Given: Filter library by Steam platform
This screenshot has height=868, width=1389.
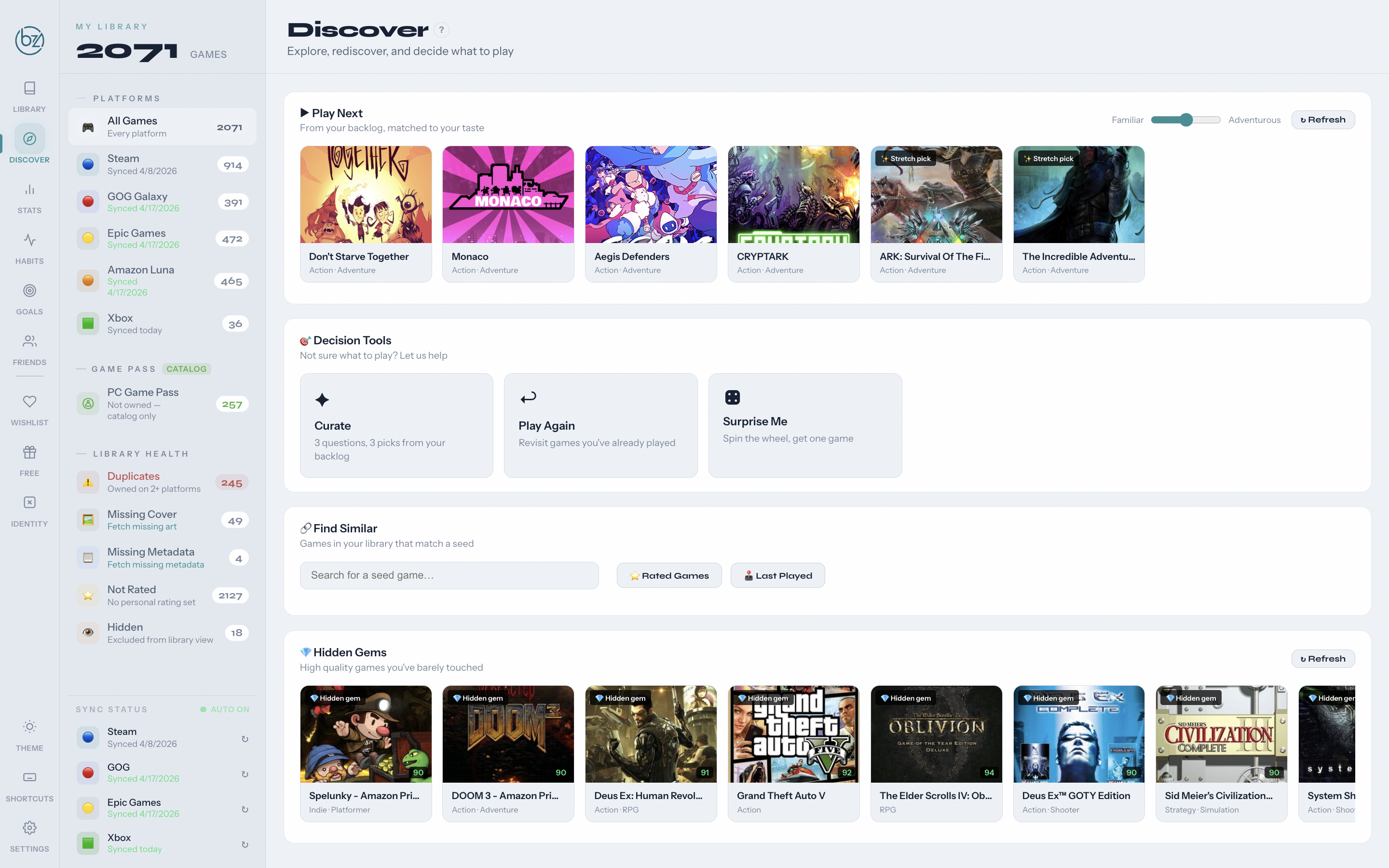Looking at the screenshot, I should point(163,165).
